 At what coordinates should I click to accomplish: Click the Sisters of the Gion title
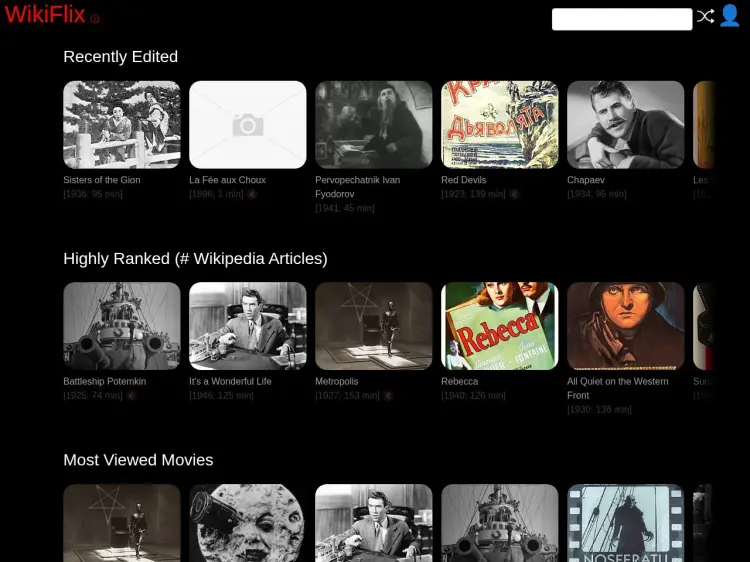click(102, 180)
